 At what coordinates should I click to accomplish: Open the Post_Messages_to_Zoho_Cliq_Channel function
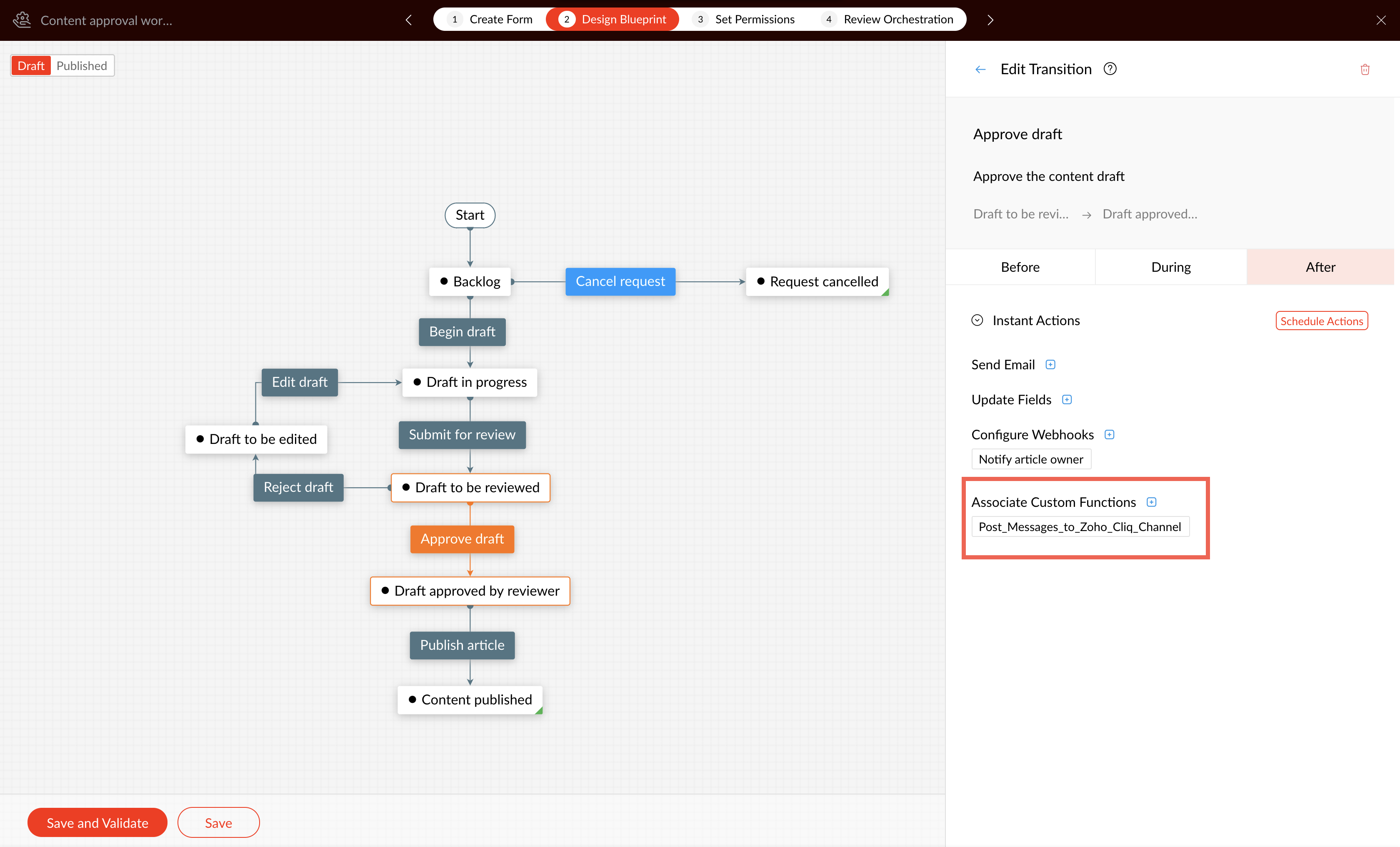click(x=1080, y=527)
